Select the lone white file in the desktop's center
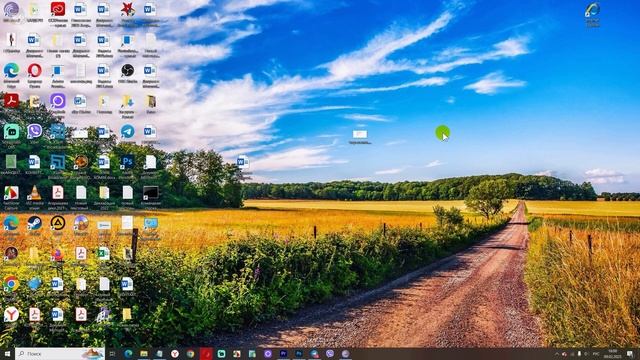This screenshot has height=360, width=640. [x=360, y=134]
